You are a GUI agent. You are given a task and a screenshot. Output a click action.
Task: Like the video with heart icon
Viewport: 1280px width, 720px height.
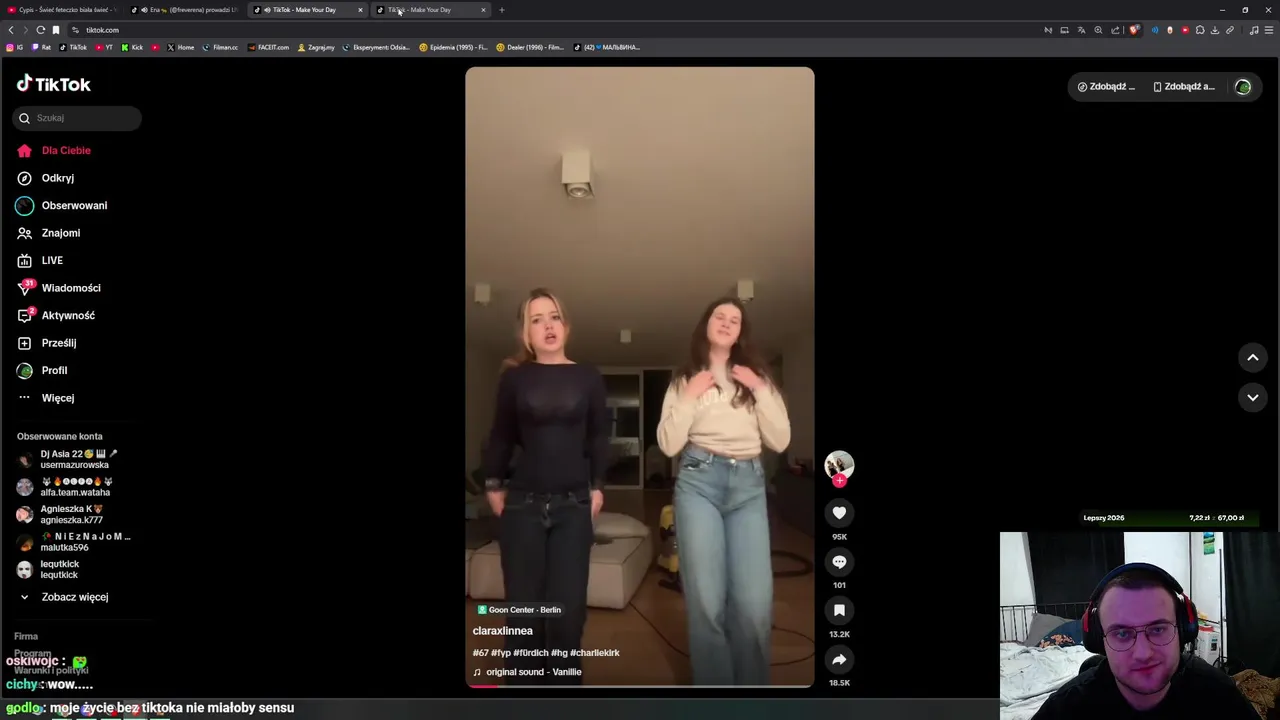pos(839,513)
